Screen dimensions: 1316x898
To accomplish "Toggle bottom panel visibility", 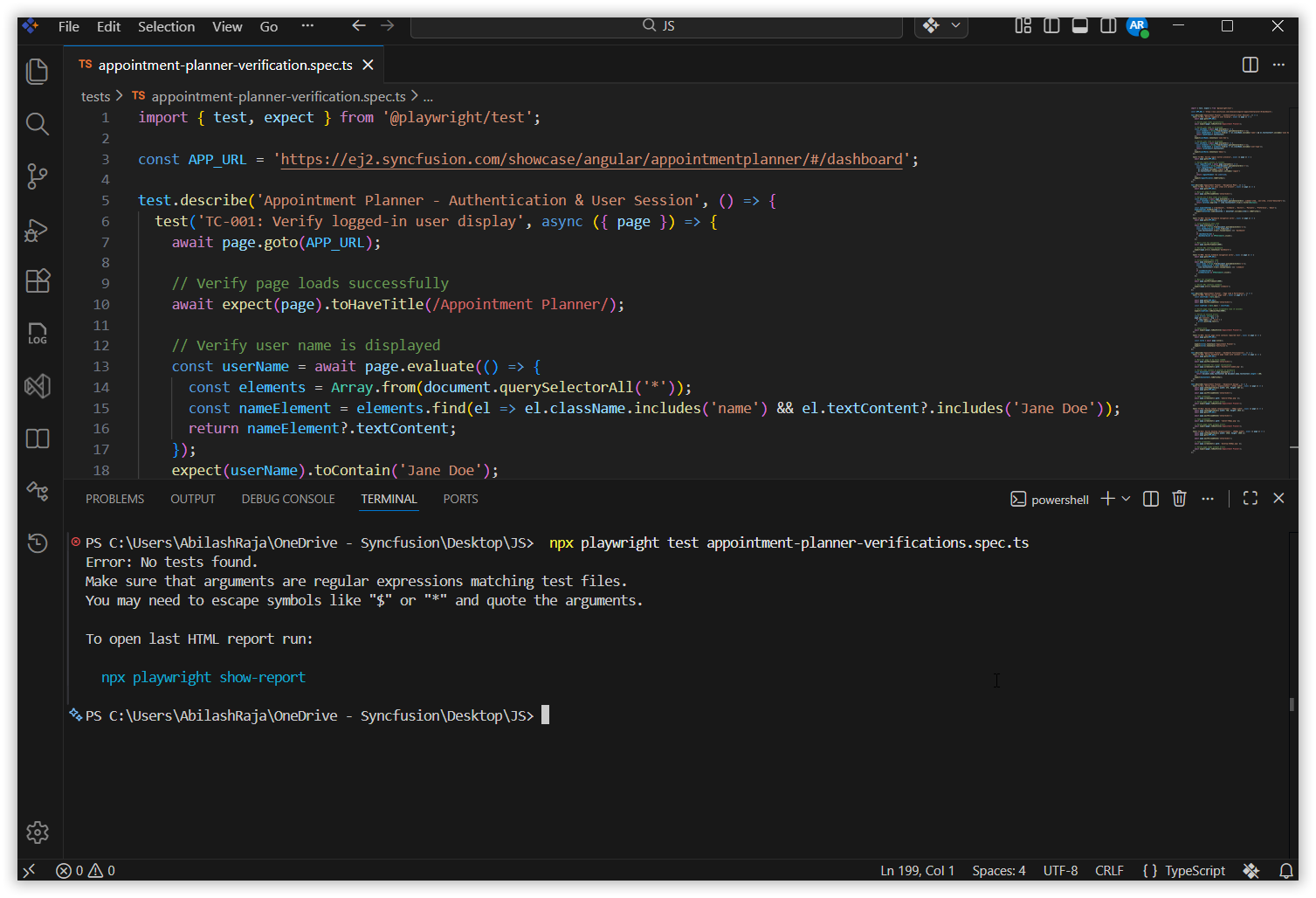I will pos(1080,25).
